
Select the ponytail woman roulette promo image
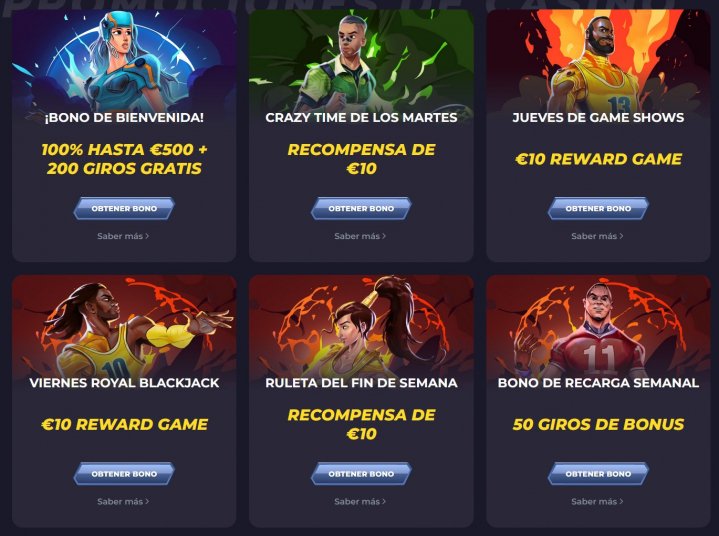tap(361, 326)
